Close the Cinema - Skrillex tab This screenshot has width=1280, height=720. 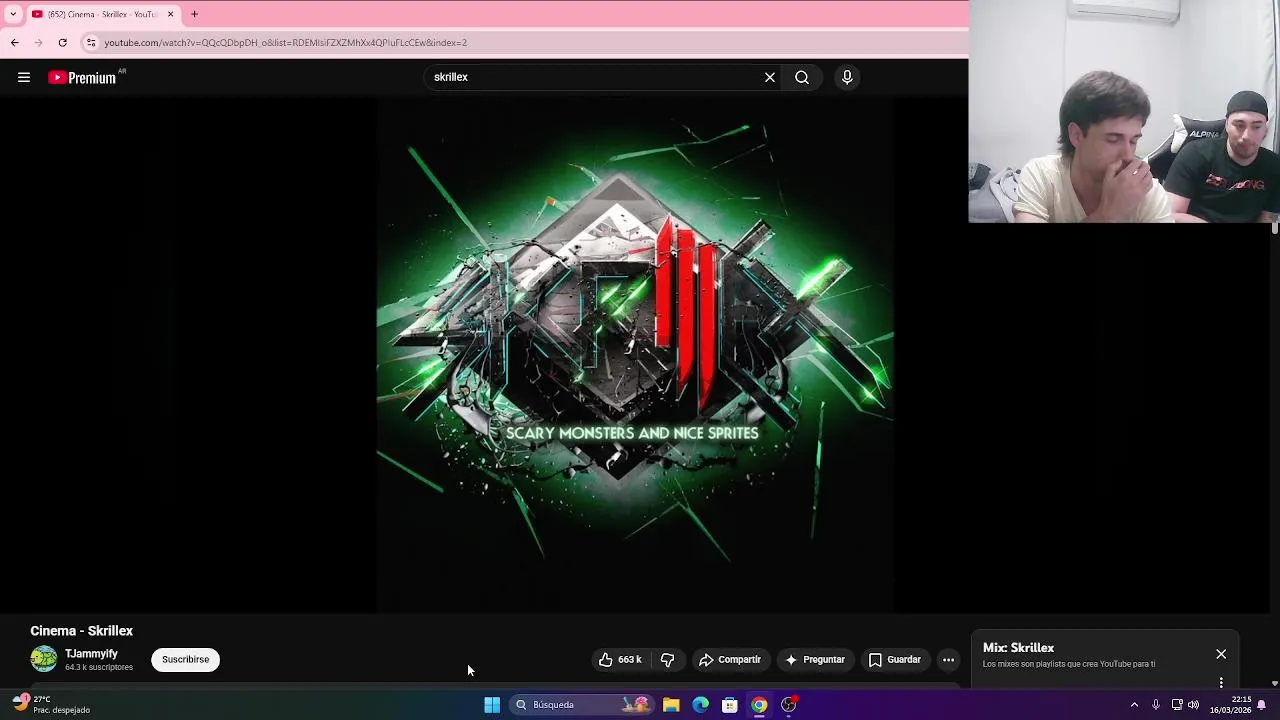tap(170, 14)
